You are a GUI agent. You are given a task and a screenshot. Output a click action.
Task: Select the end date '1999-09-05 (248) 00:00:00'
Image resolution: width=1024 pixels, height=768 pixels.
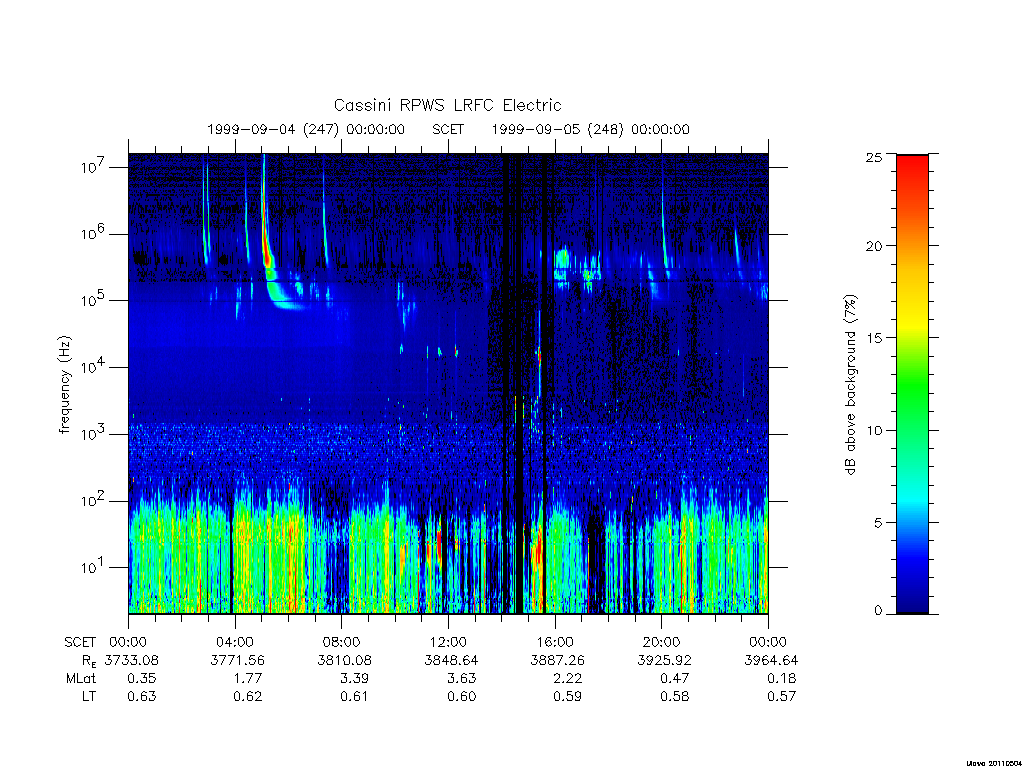coord(590,129)
